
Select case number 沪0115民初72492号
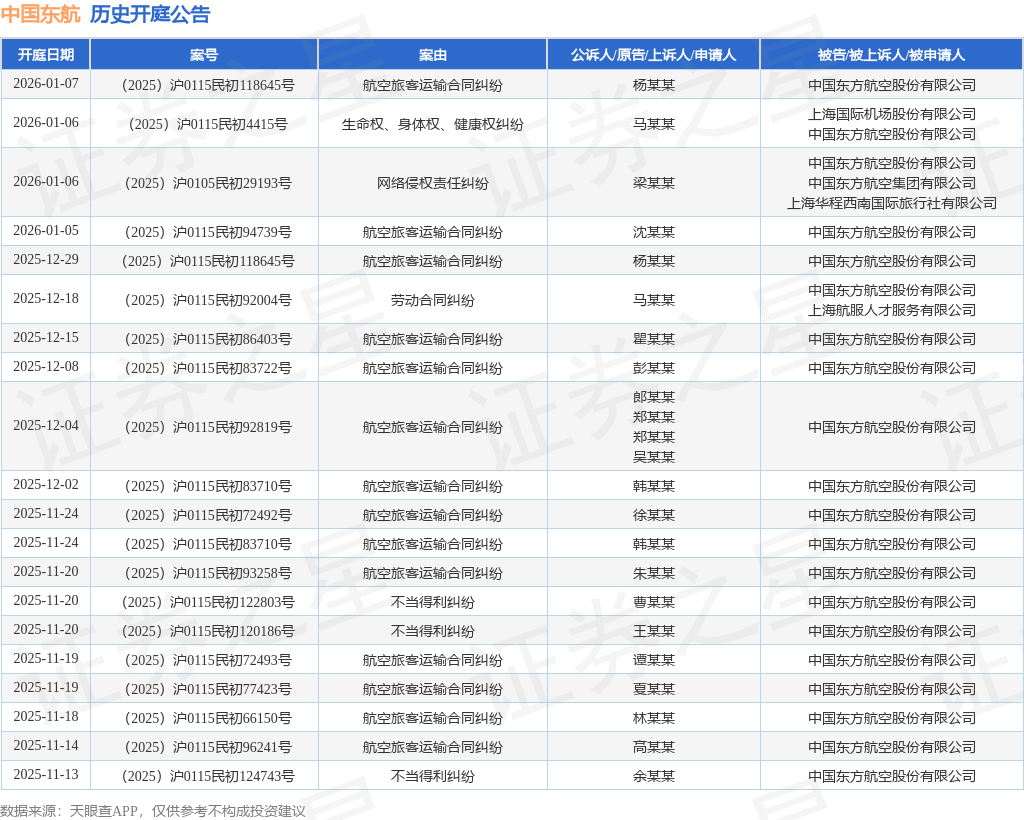coord(208,515)
